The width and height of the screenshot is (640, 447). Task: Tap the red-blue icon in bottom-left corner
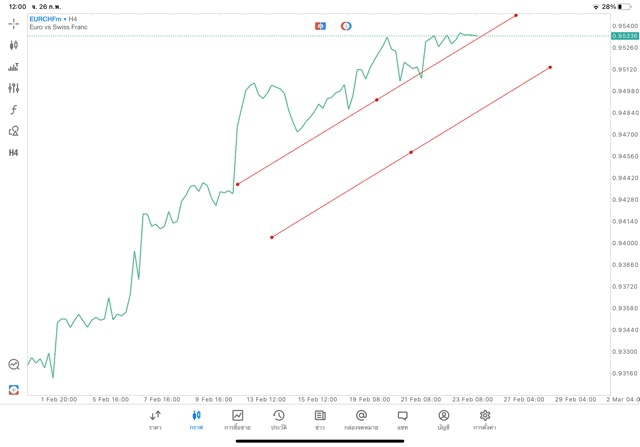(13, 389)
